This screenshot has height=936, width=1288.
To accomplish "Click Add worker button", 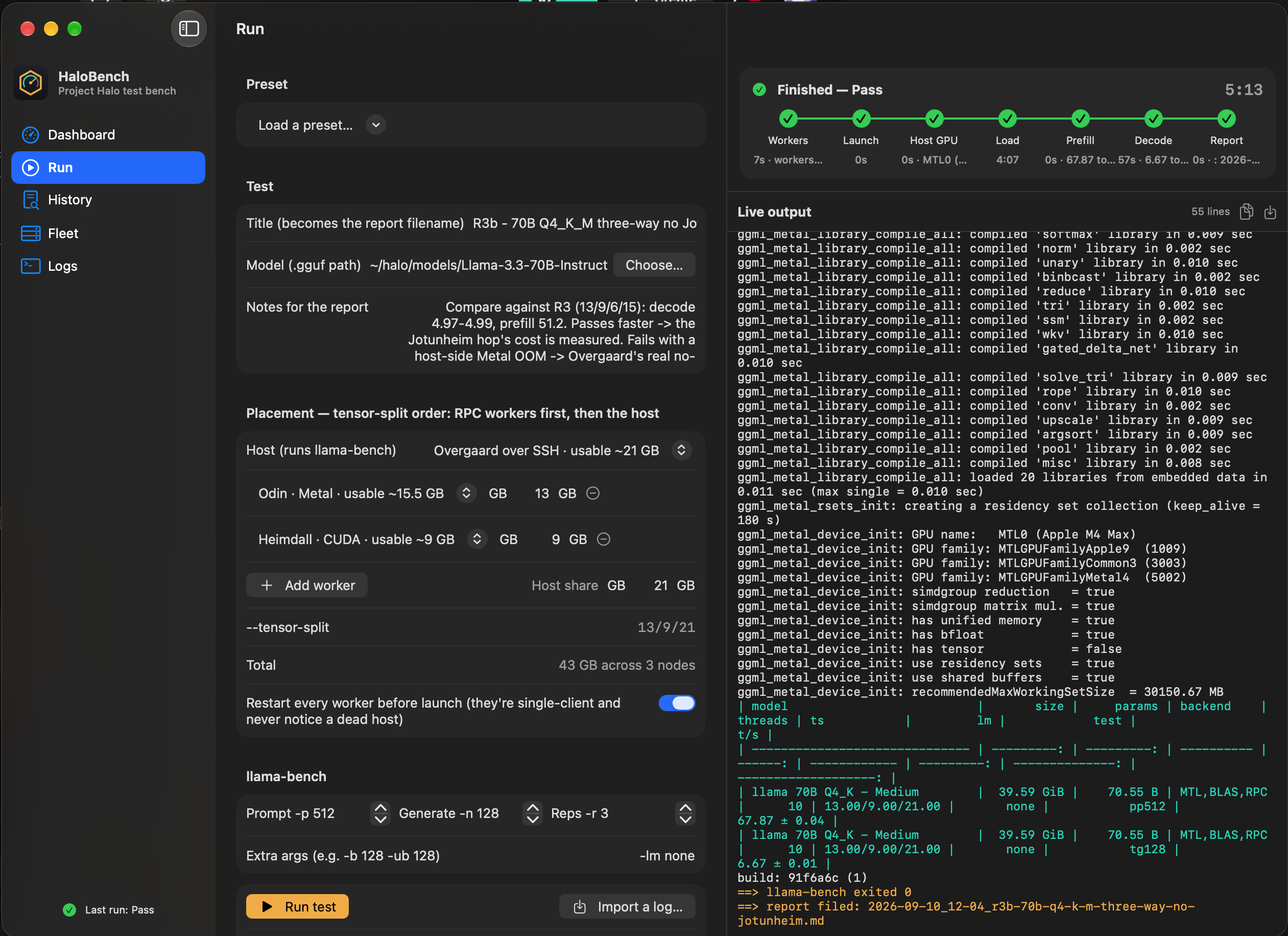I will (x=306, y=586).
